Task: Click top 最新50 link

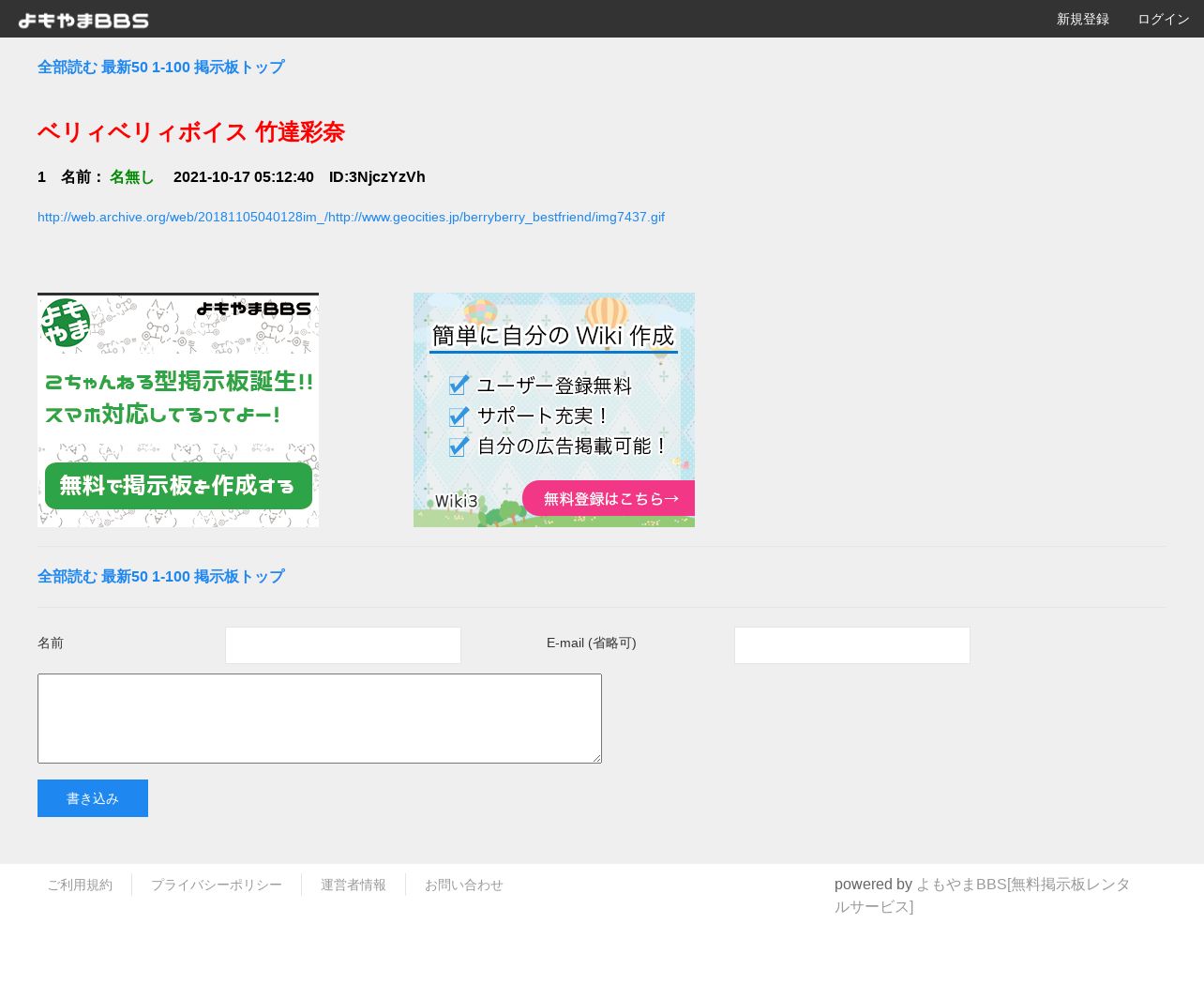Action: click(125, 68)
